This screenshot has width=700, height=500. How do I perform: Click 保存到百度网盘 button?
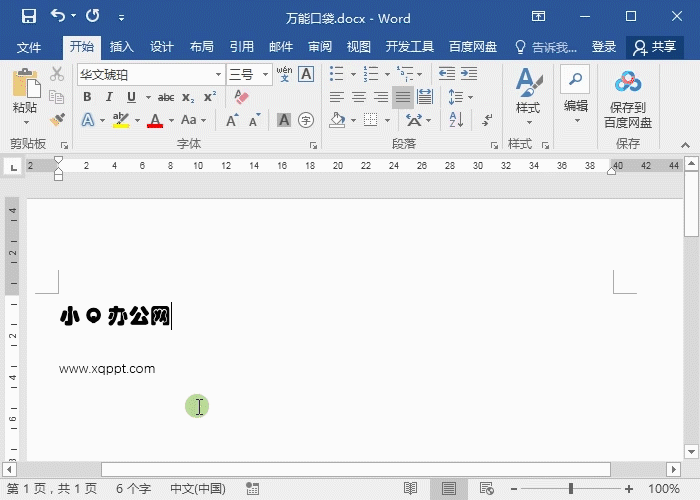click(x=628, y=99)
